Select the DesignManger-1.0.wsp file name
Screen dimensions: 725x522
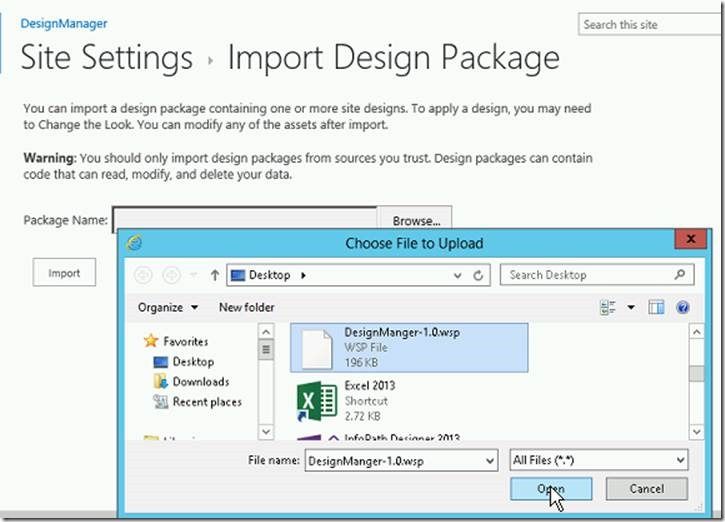[x=402, y=332]
